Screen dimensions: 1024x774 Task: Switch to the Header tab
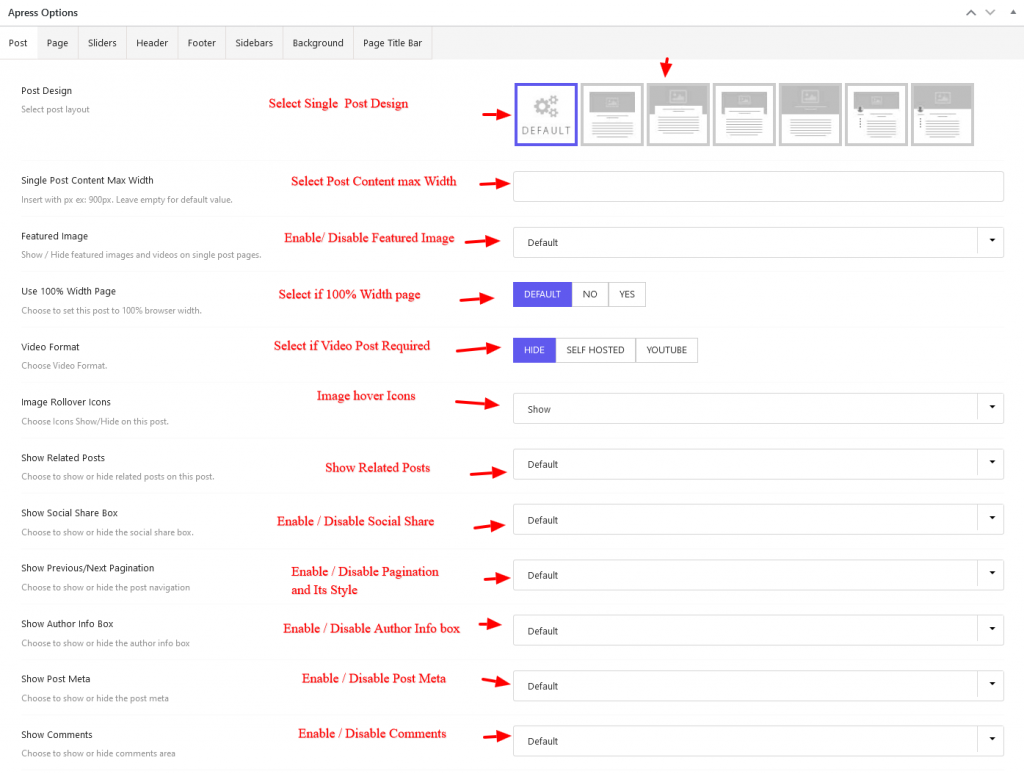point(151,42)
